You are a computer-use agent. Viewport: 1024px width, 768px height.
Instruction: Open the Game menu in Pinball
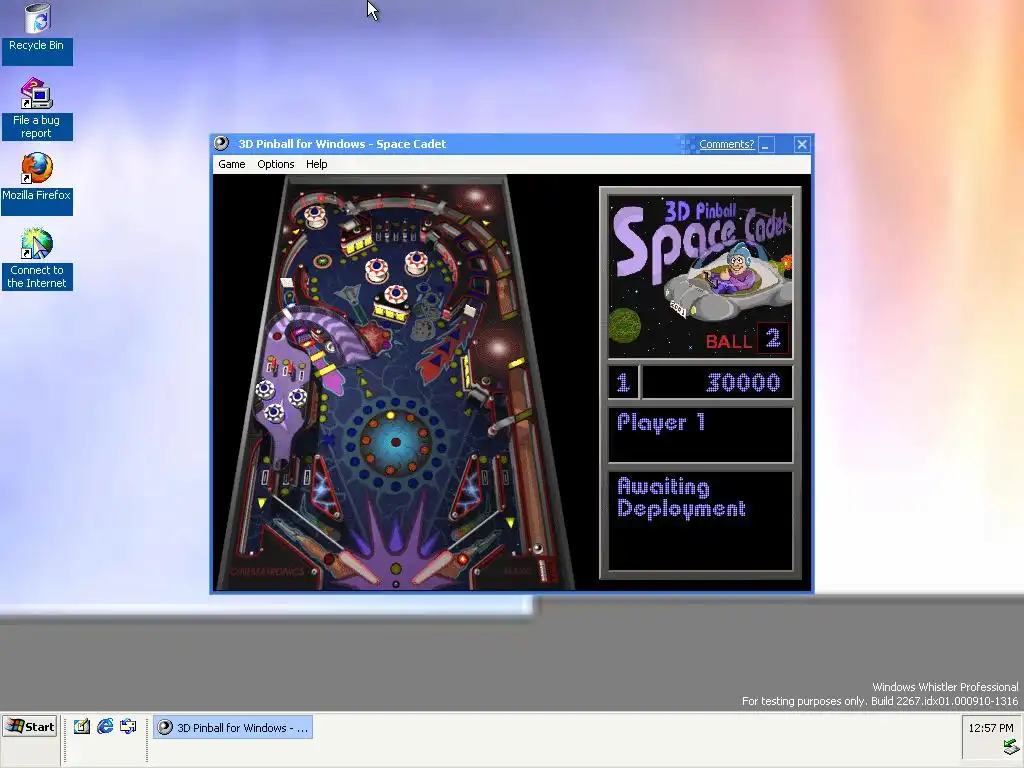[232, 164]
